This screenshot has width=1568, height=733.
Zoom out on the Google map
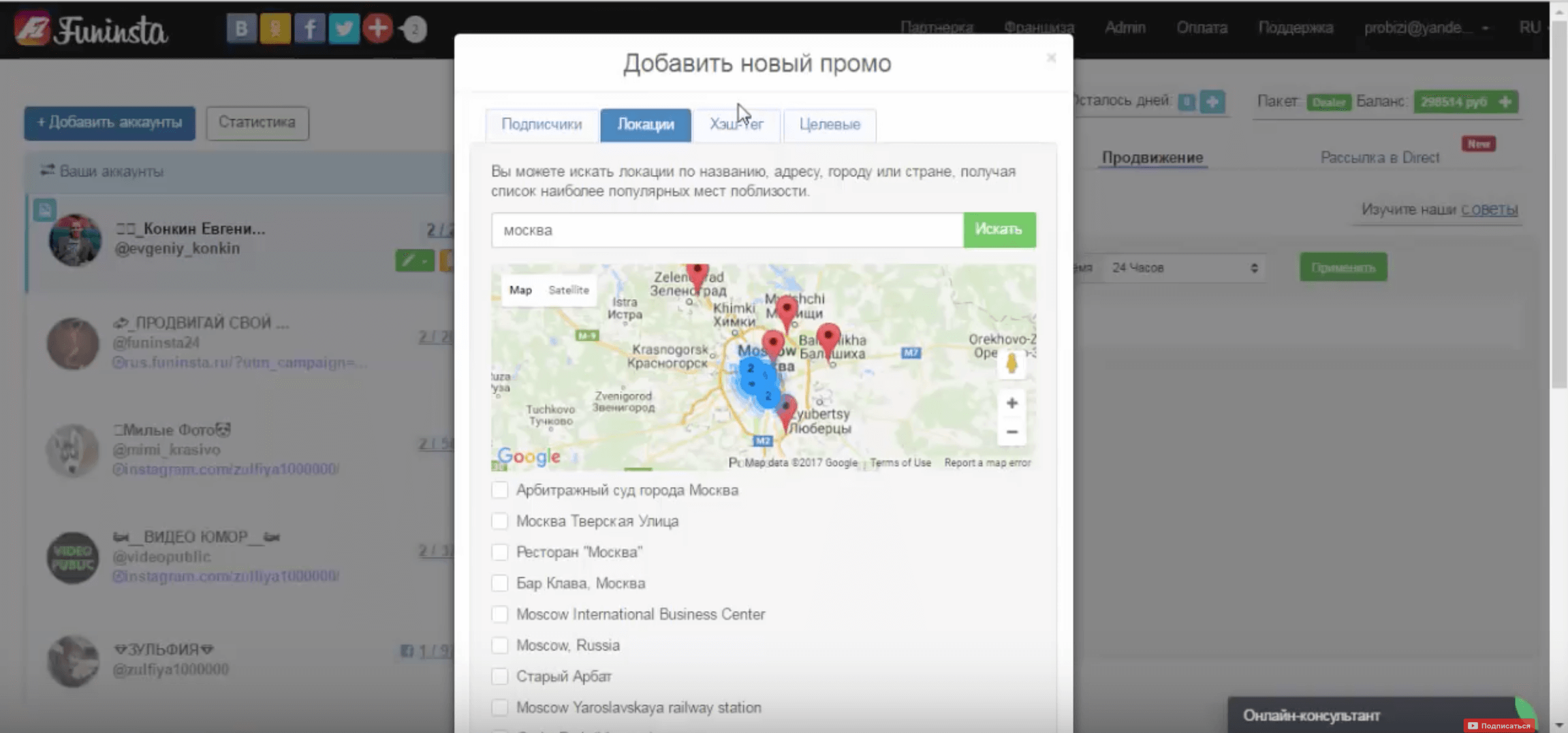(x=1012, y=432)
